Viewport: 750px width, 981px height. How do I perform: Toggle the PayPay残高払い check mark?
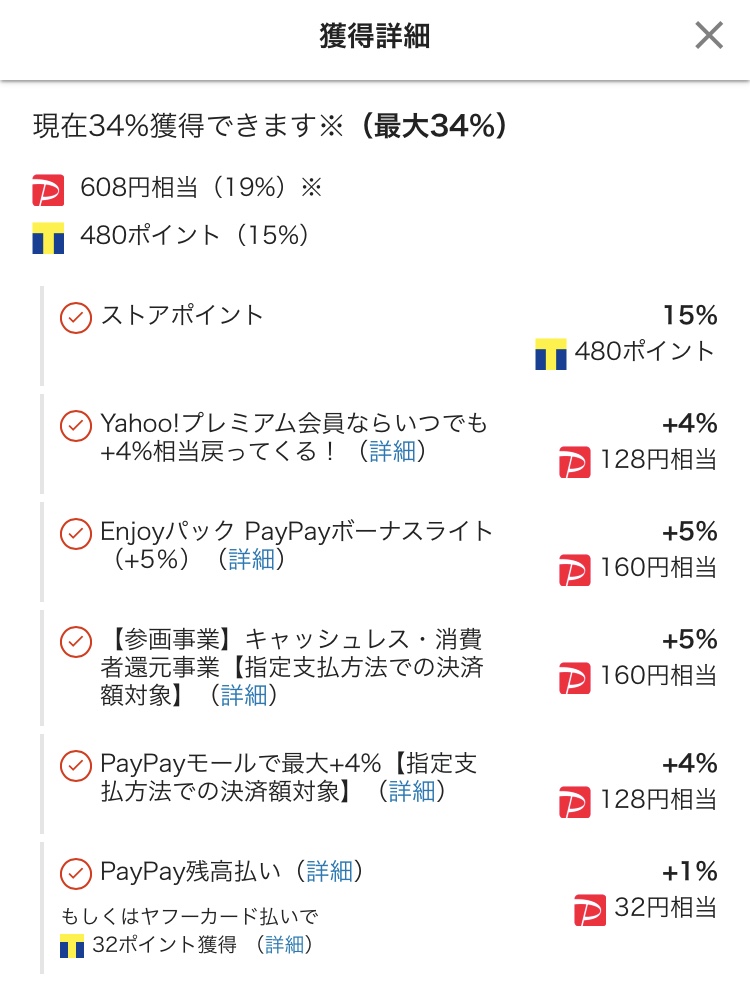click(76, 874)
